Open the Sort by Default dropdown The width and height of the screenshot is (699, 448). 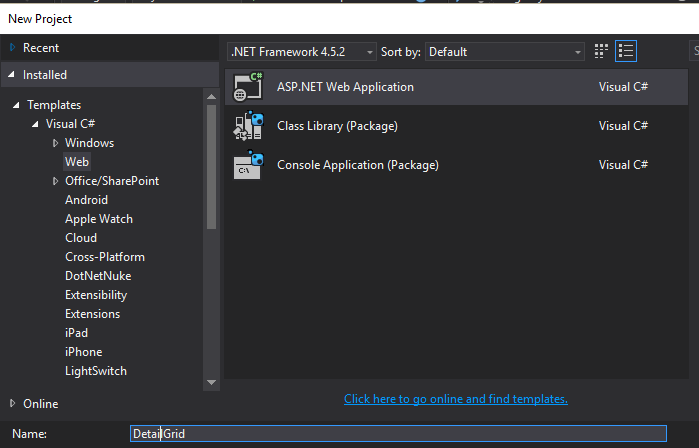click(x=505, y=51)
